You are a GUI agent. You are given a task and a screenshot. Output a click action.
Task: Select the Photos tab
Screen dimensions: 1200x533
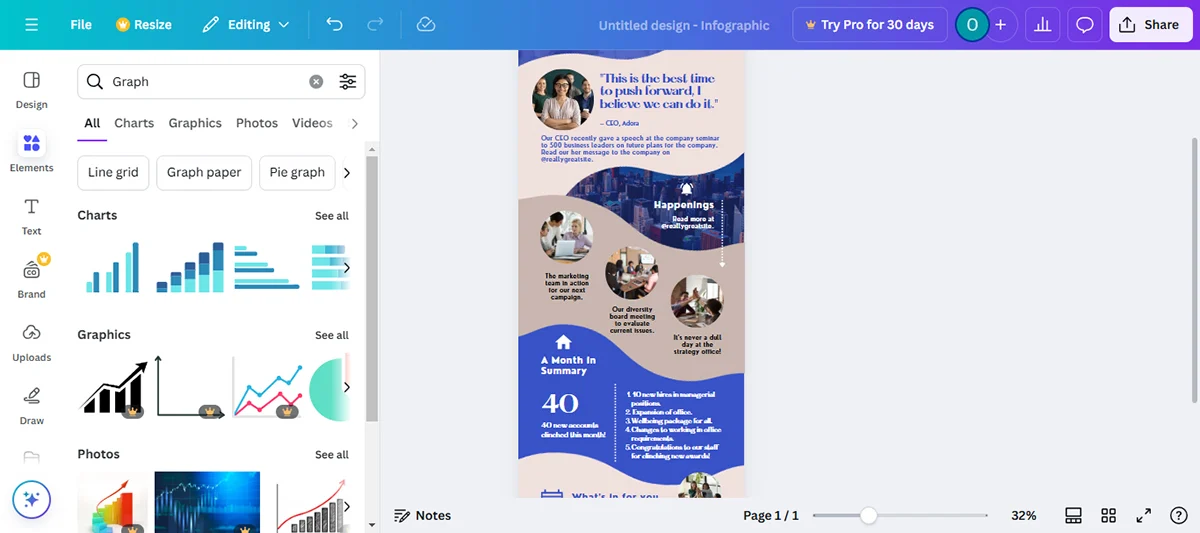point(257,123)
